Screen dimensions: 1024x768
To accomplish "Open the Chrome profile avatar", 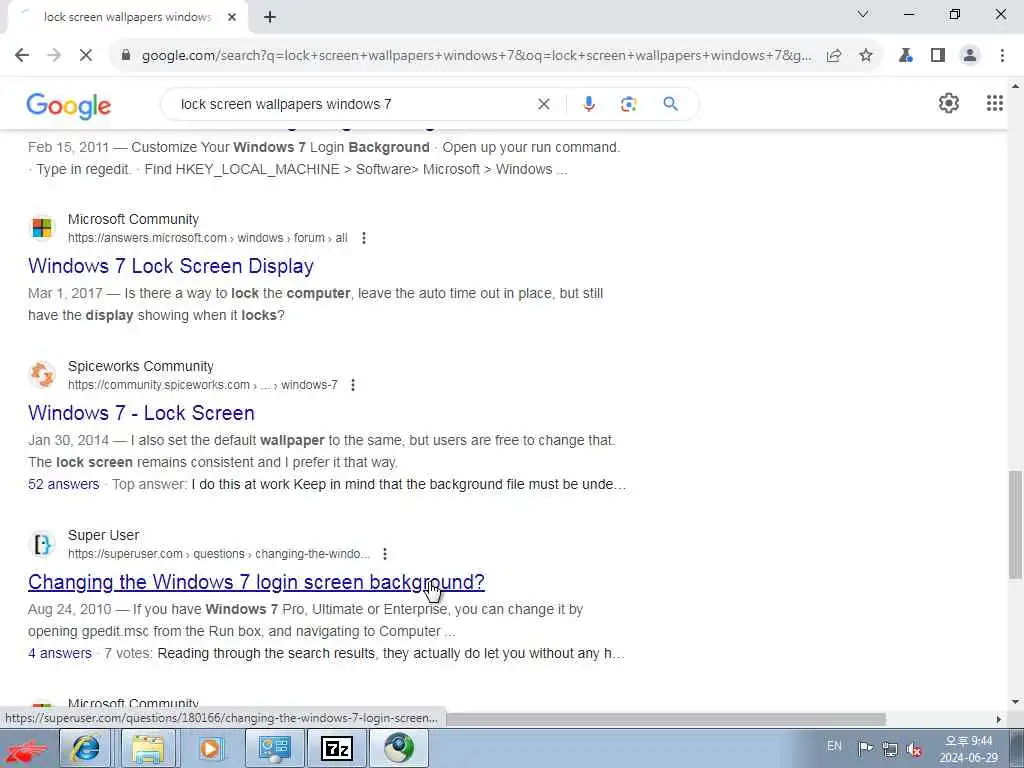I will point(970,56).
